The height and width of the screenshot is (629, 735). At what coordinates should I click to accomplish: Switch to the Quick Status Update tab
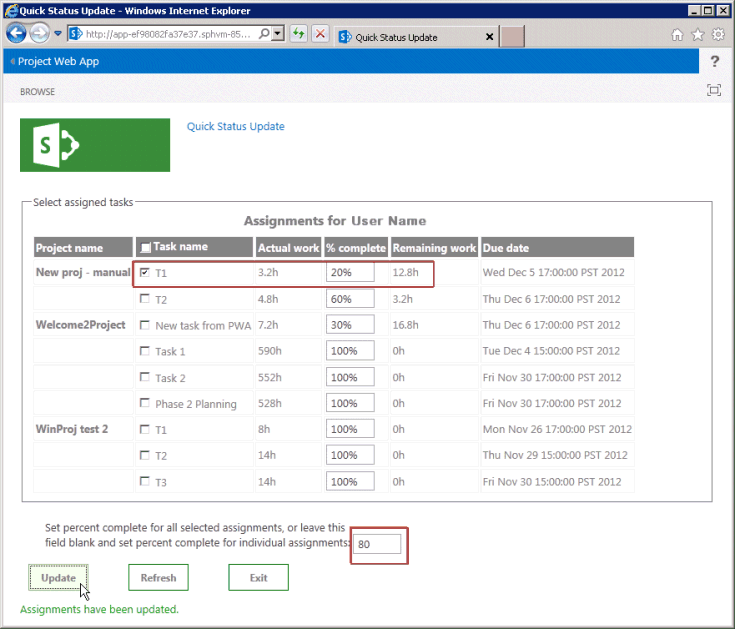(x=410, y=37)
